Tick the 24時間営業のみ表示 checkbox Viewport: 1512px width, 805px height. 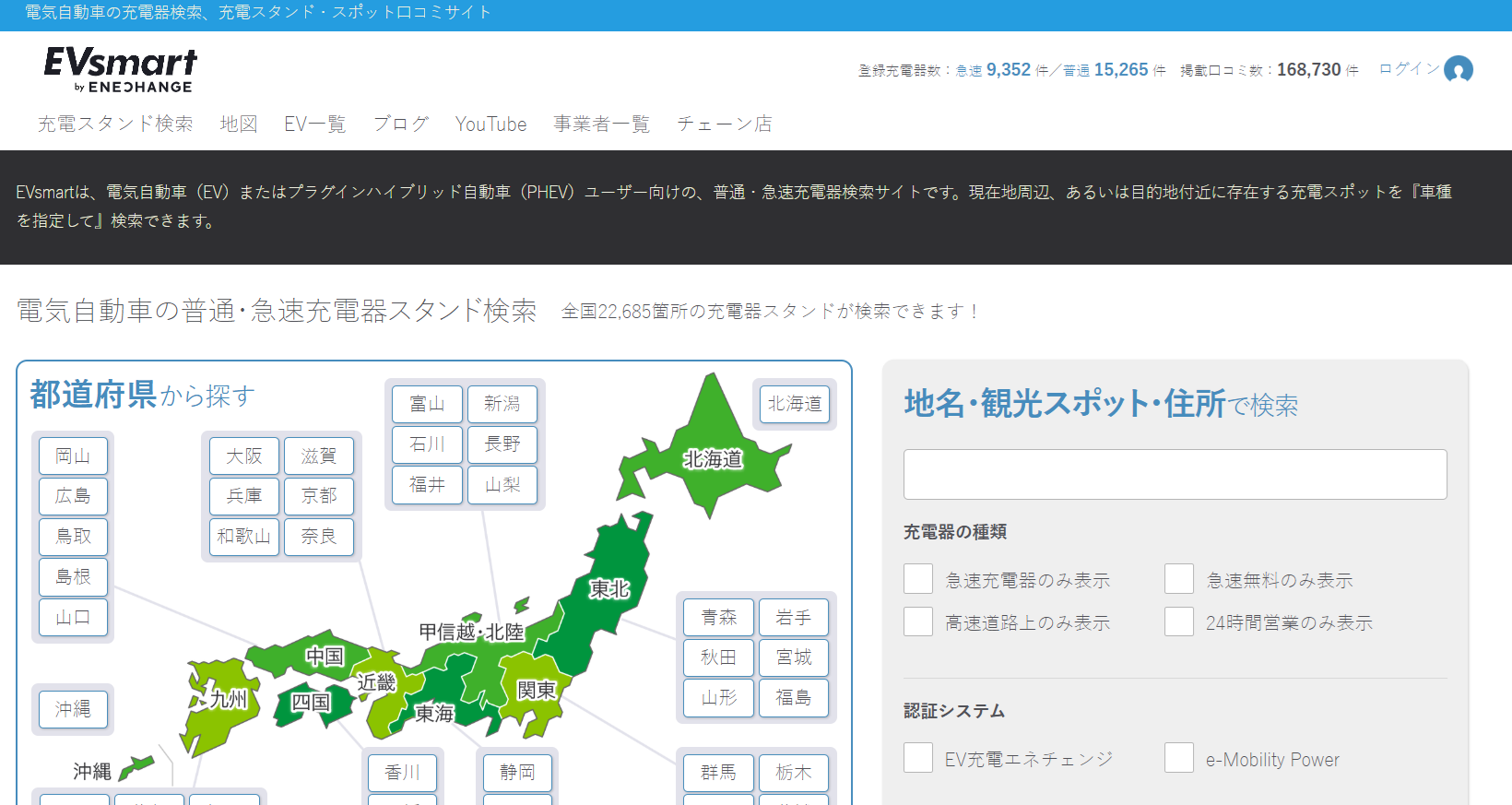click(x=1179, y=622)
